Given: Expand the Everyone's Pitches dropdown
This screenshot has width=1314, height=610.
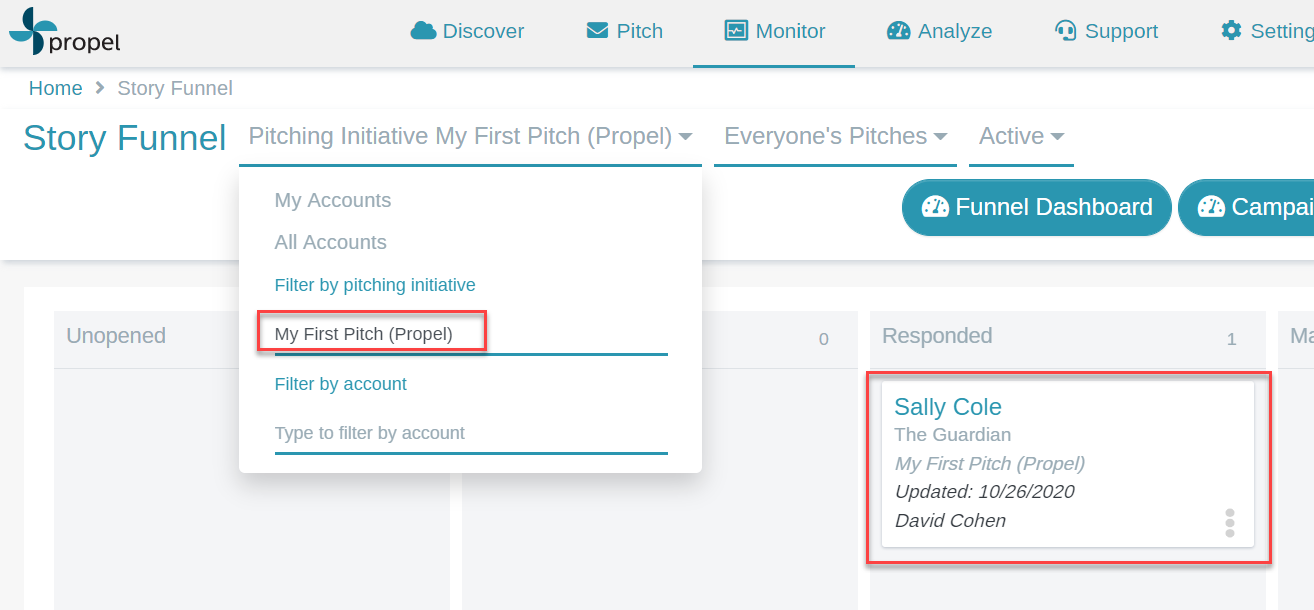Looking at the screenshot, I should [x=835, y=137].
